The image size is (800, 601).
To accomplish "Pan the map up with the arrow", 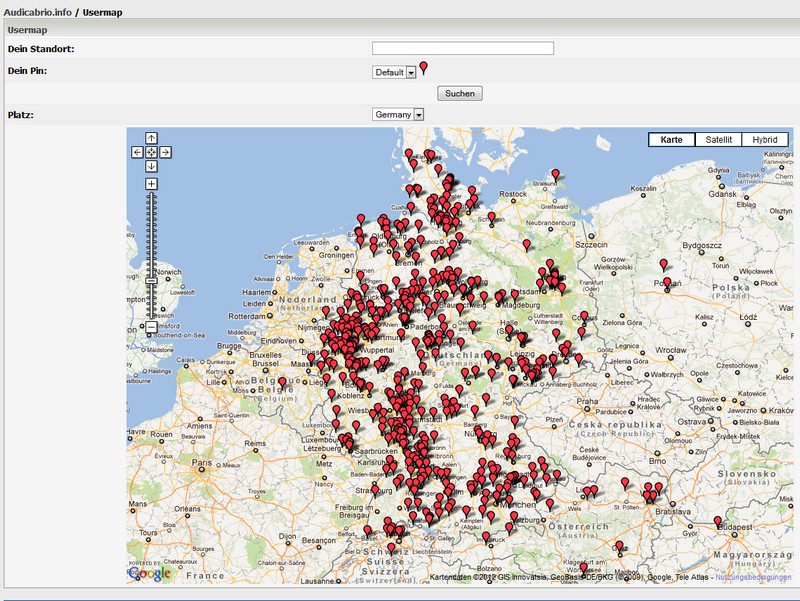I will coord(152,138).
